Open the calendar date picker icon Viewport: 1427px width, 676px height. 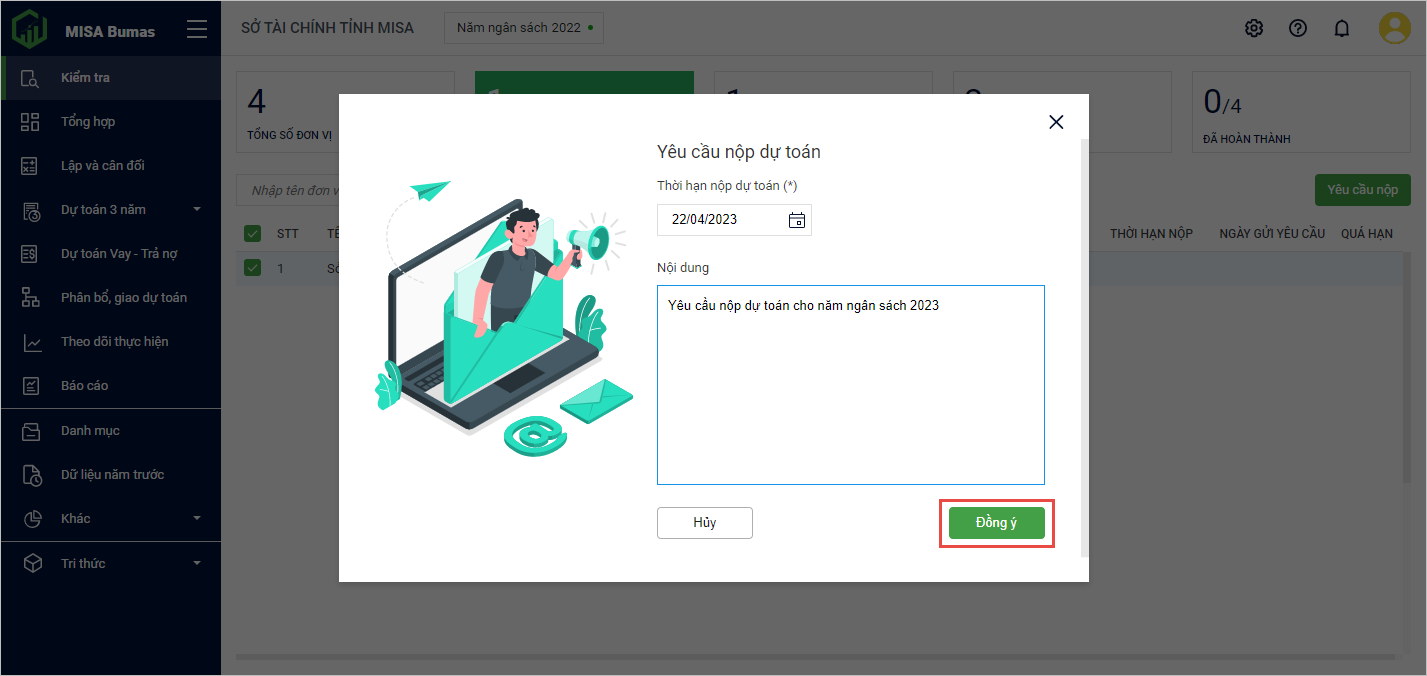coord(797,220)
